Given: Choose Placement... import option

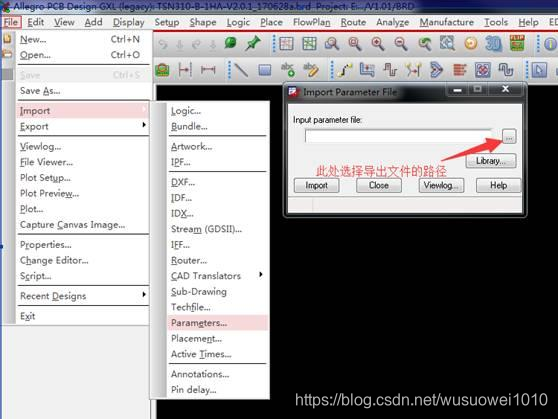Looking at the screenshot, I should click(x=217, y=339).
